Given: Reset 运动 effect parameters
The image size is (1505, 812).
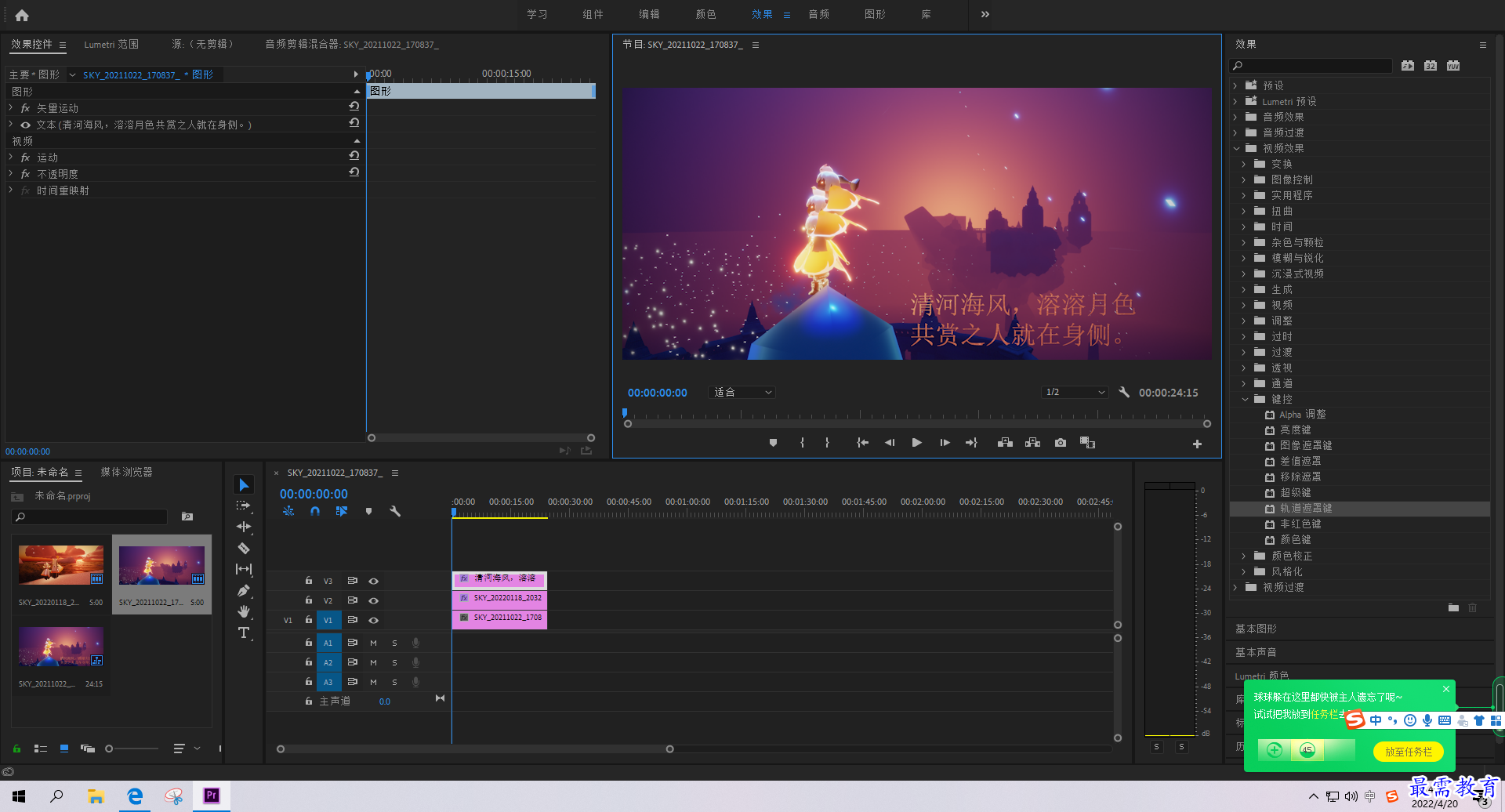Looking at the screenshot, I should [x=354, y=156].
